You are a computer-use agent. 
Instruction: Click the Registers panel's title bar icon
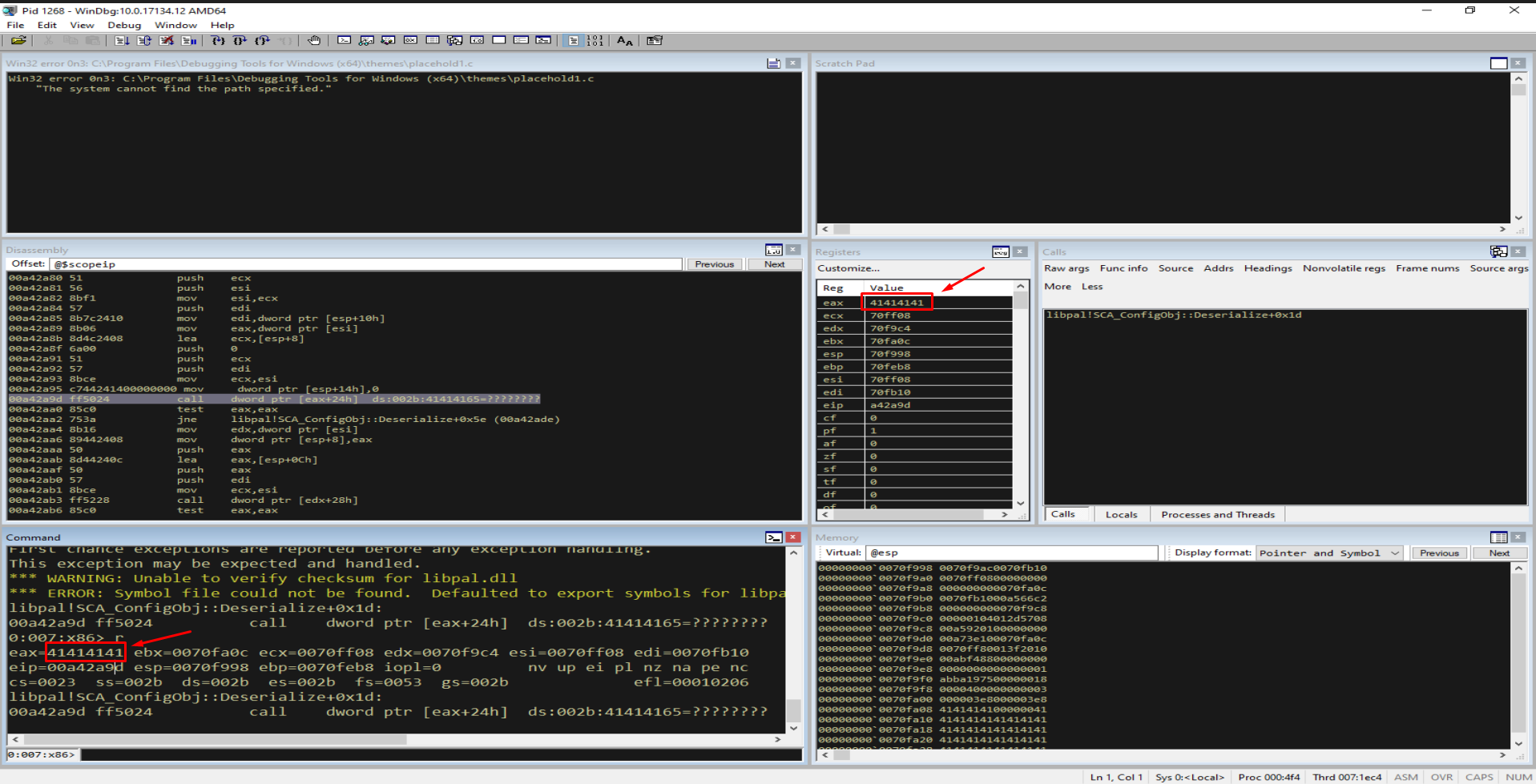tap(1001, 251)
